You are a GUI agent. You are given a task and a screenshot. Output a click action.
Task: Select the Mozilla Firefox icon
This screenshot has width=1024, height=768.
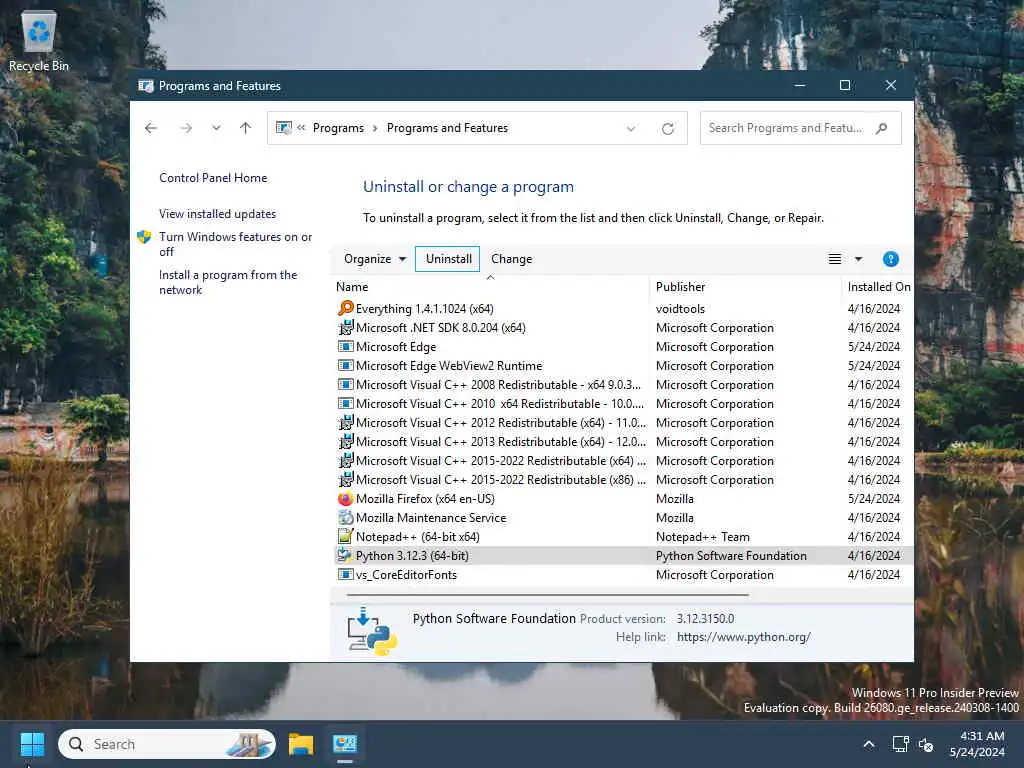click(345, 499)
